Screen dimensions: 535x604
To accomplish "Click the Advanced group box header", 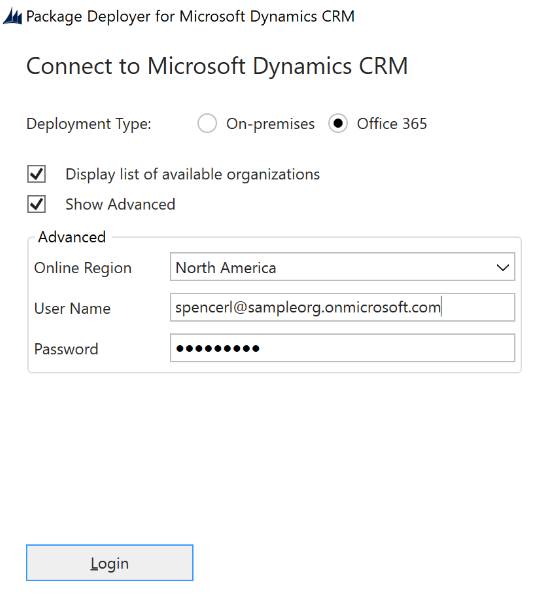I will pyautogui.click(x=72, y=237).
